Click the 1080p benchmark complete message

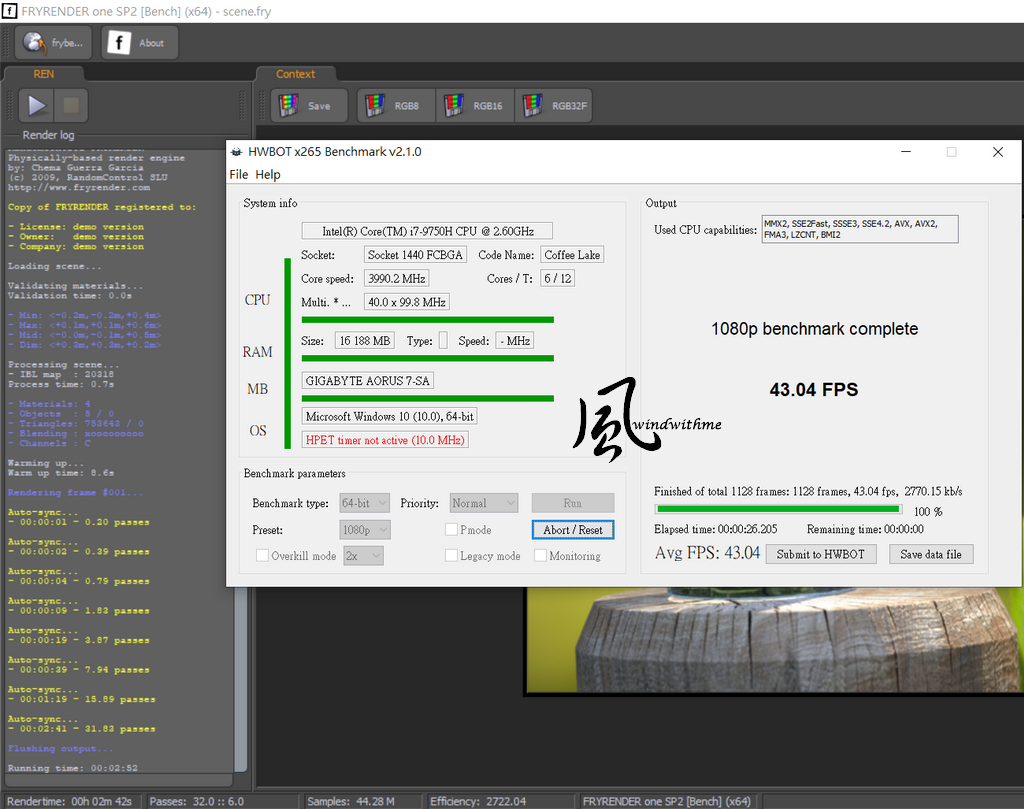[x=814, y=328]
